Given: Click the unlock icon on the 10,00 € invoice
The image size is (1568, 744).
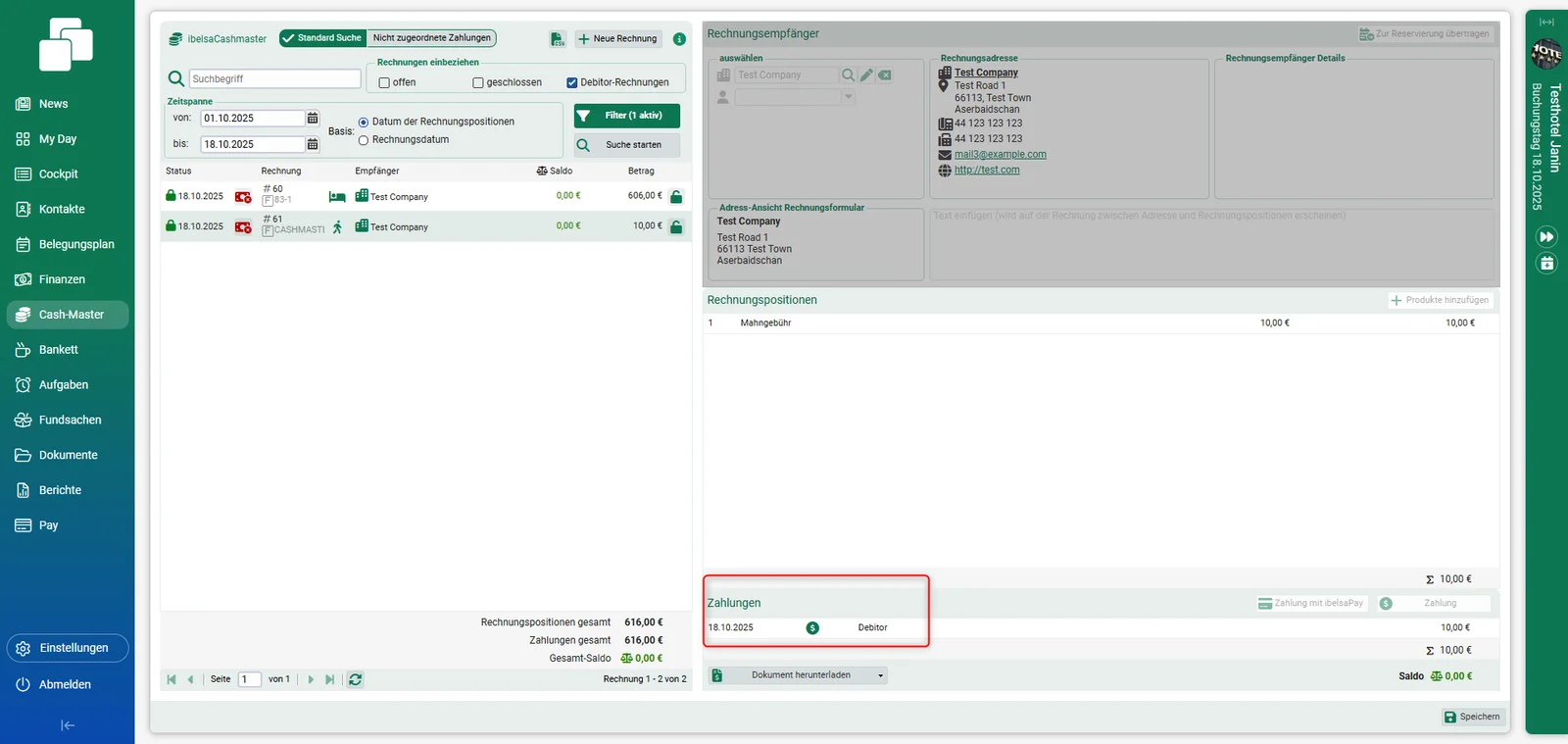Looking at the screenshot, I should pos(676,226).
